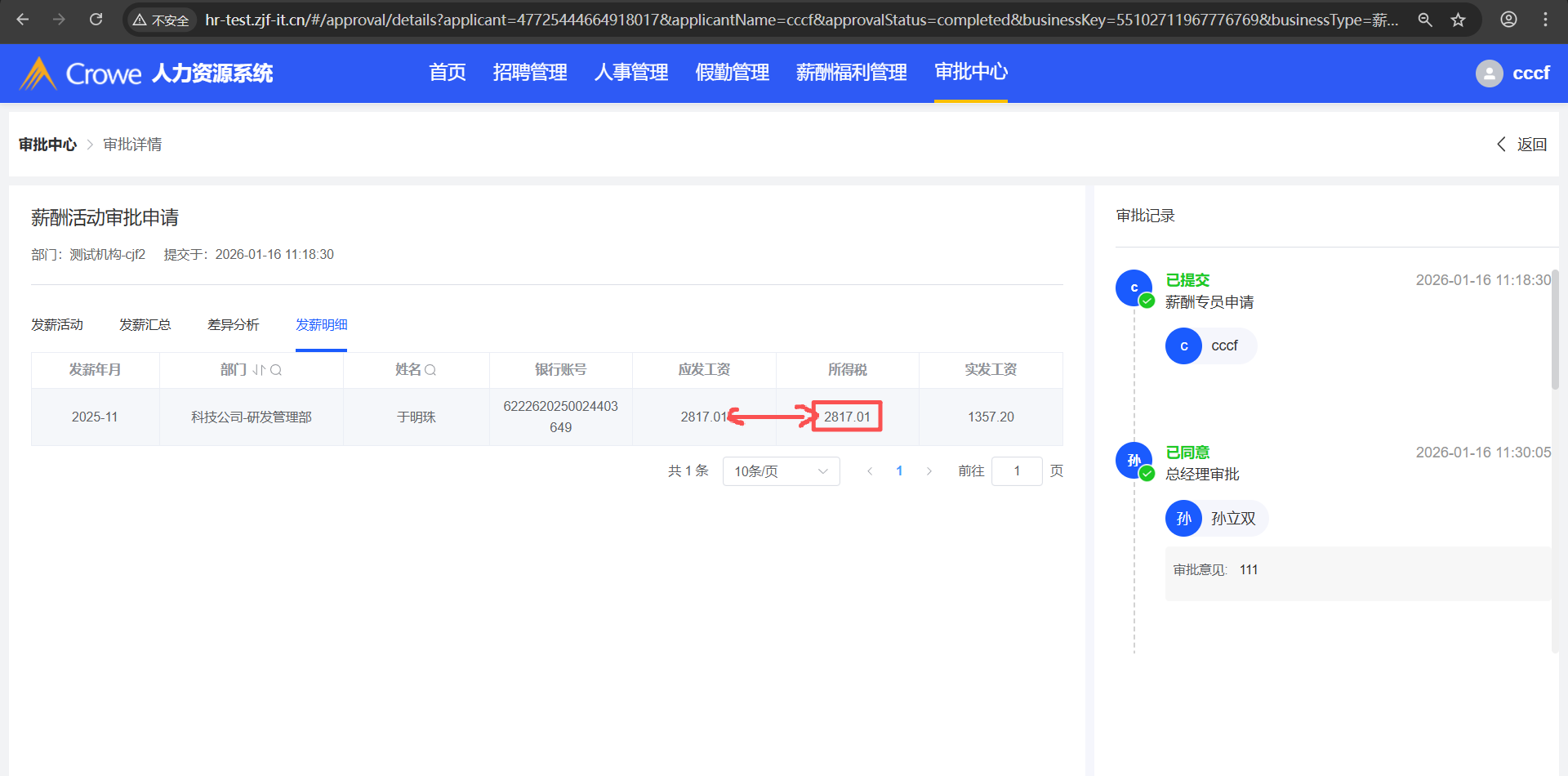
Task: Switch to the 发薪汇总 tab
Action: pos(145,325)
